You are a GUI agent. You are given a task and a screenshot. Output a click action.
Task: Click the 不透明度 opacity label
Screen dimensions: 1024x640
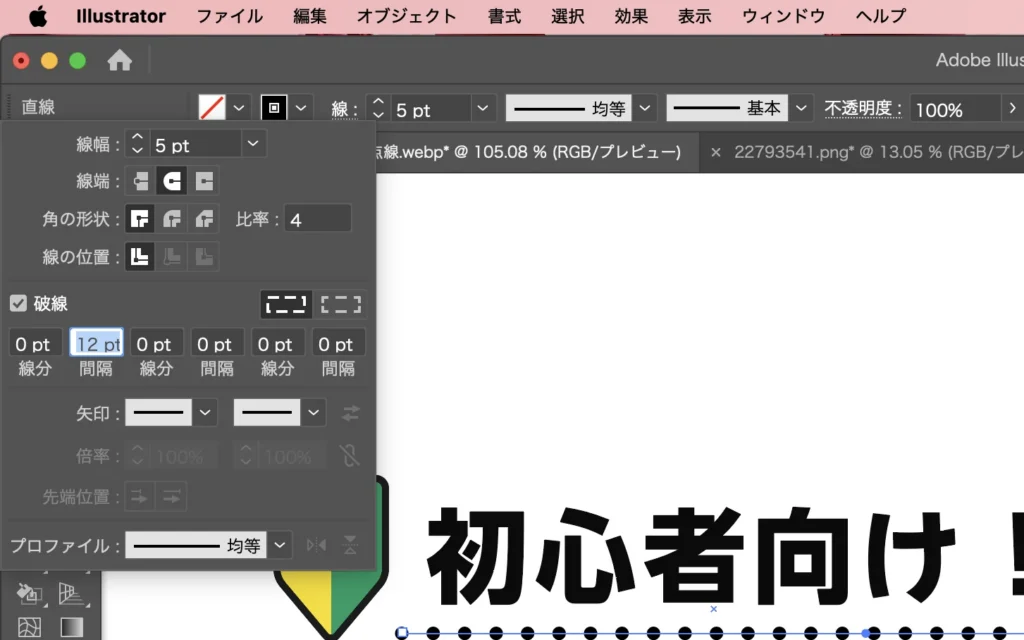coord(863,109)
